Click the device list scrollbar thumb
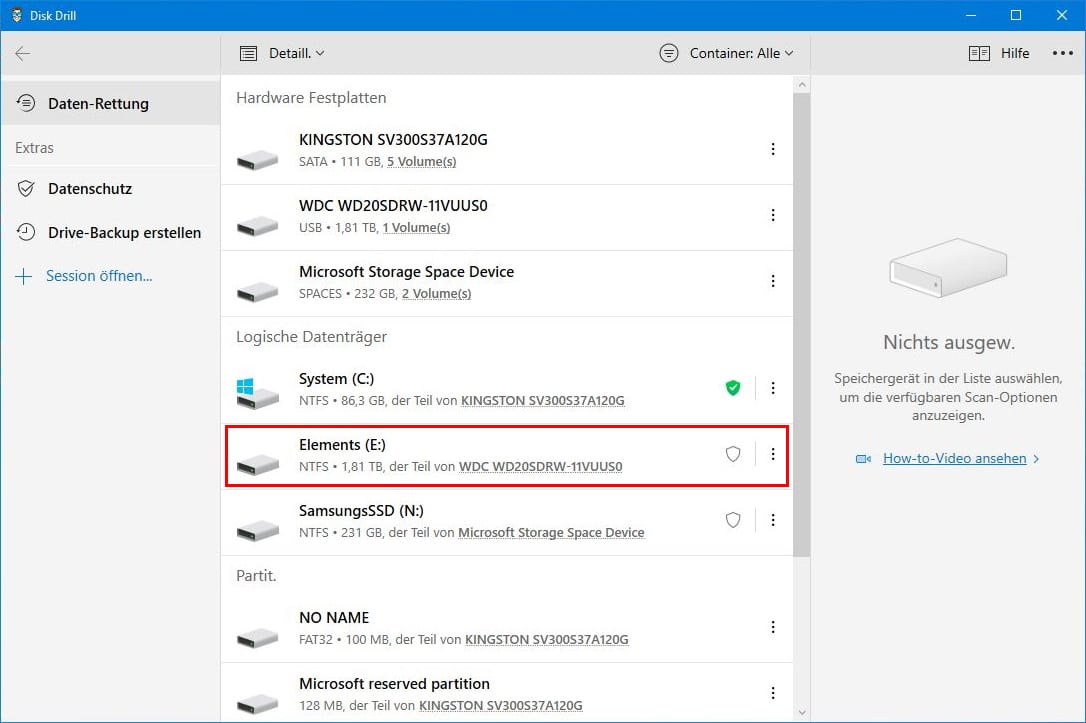 coord(802,325)
